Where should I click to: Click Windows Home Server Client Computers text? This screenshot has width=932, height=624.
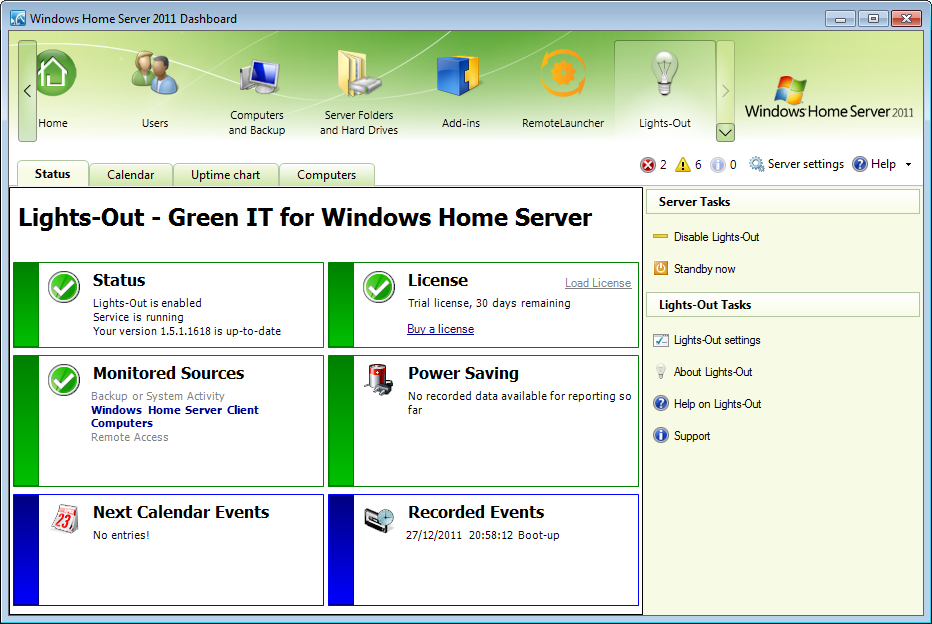coord(175,417)
